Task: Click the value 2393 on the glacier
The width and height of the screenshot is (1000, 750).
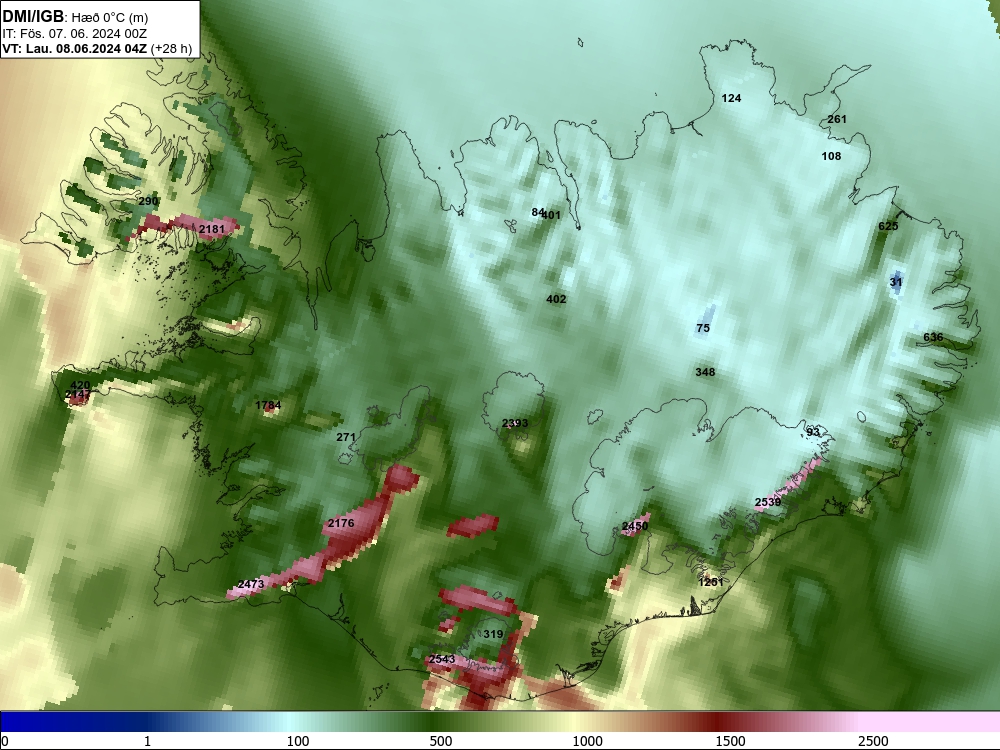Action: click(x=515, y=423)
